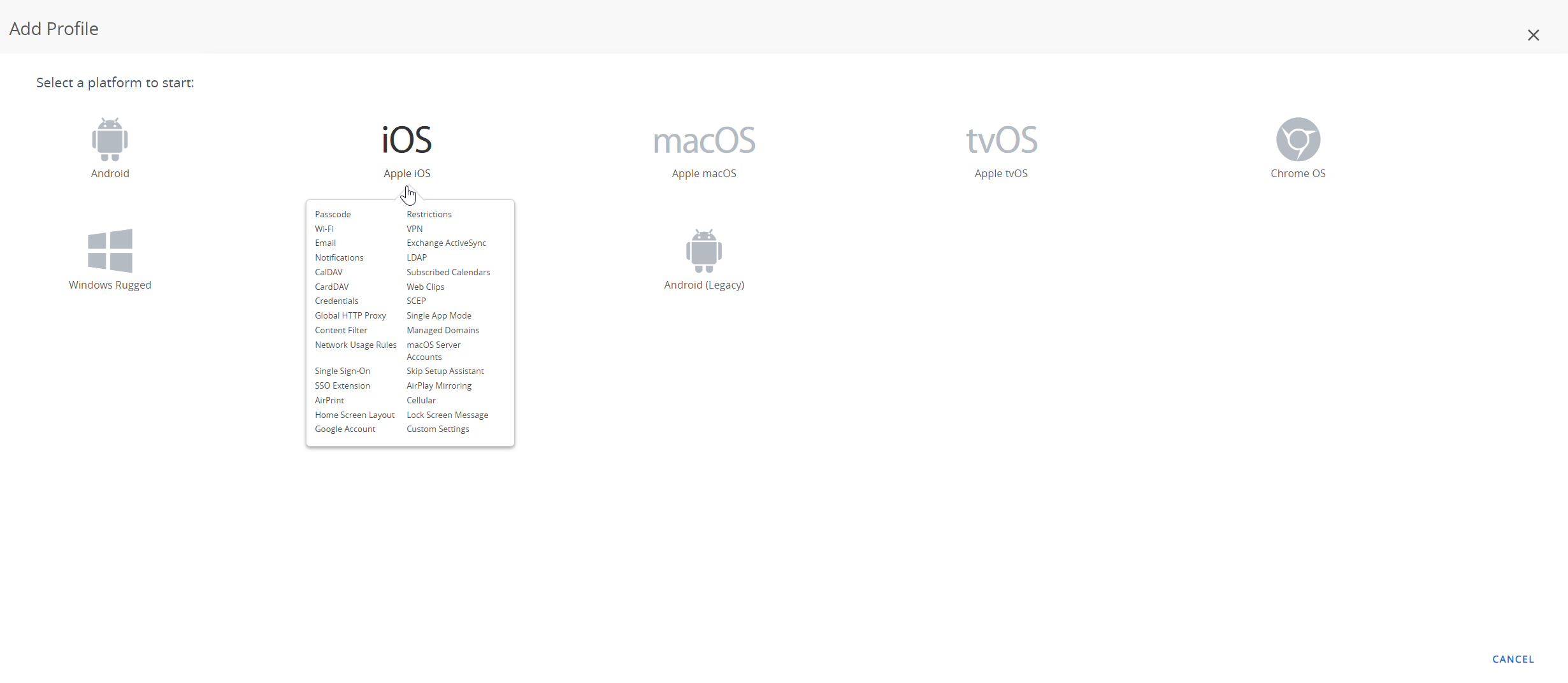Image resolution: width=1568 pixels, height=683 pixels.
Task: Click 'Custom Settings' in the popup
Action: click(438, 429)
